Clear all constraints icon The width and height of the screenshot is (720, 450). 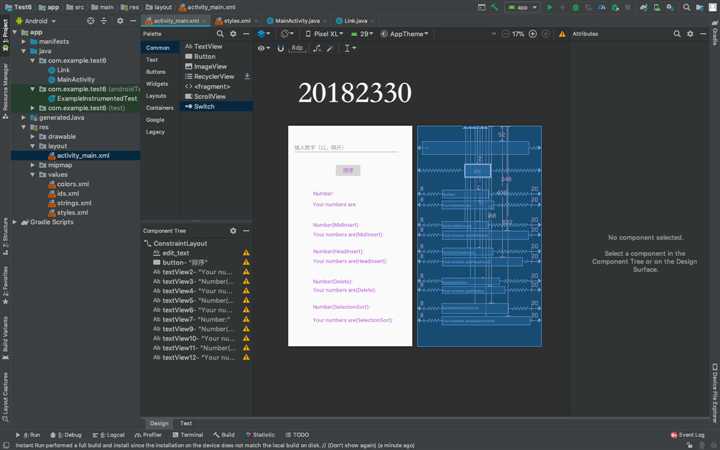(x=317, y=48)
